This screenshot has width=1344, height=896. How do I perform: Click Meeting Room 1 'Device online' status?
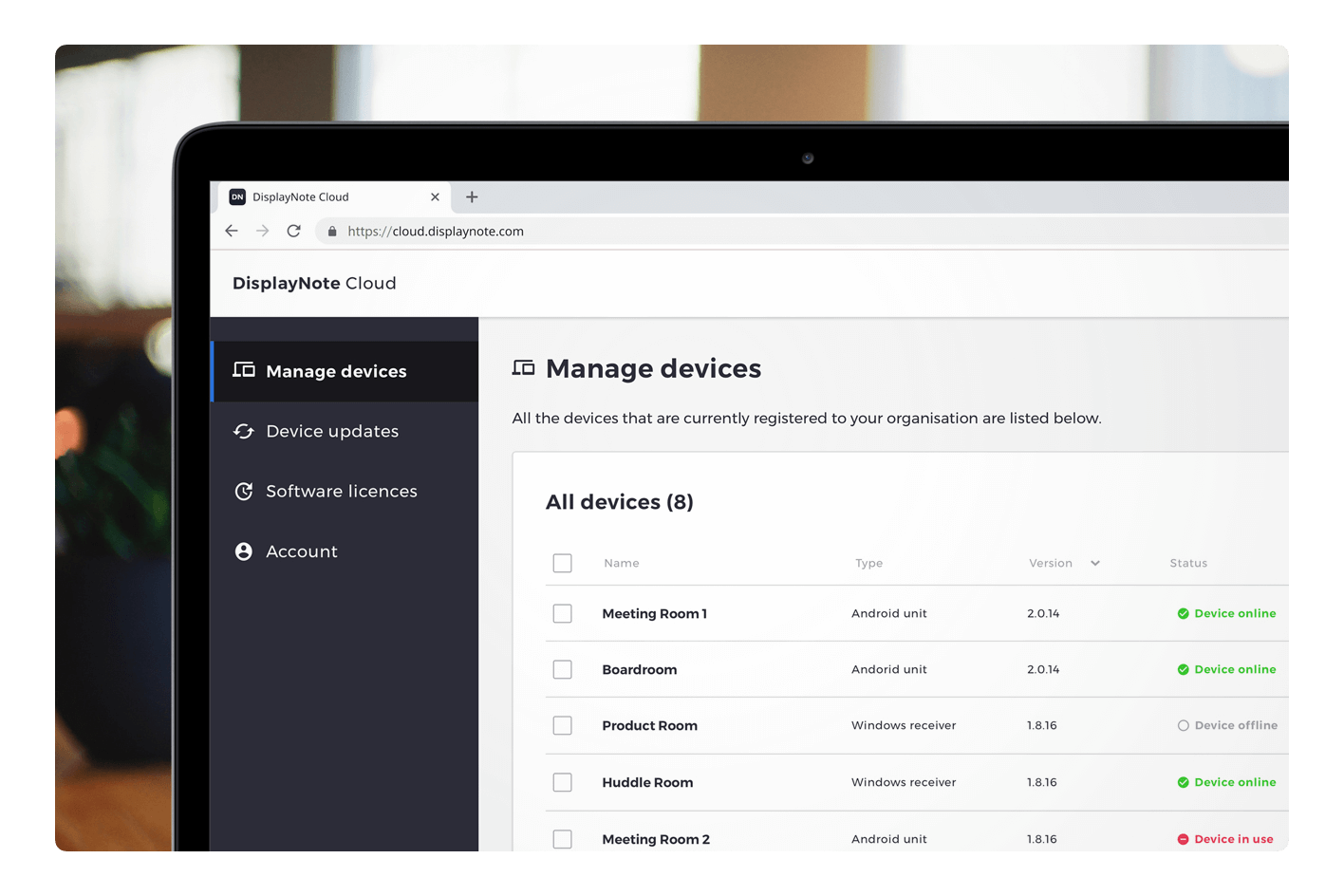[1236, 613]
